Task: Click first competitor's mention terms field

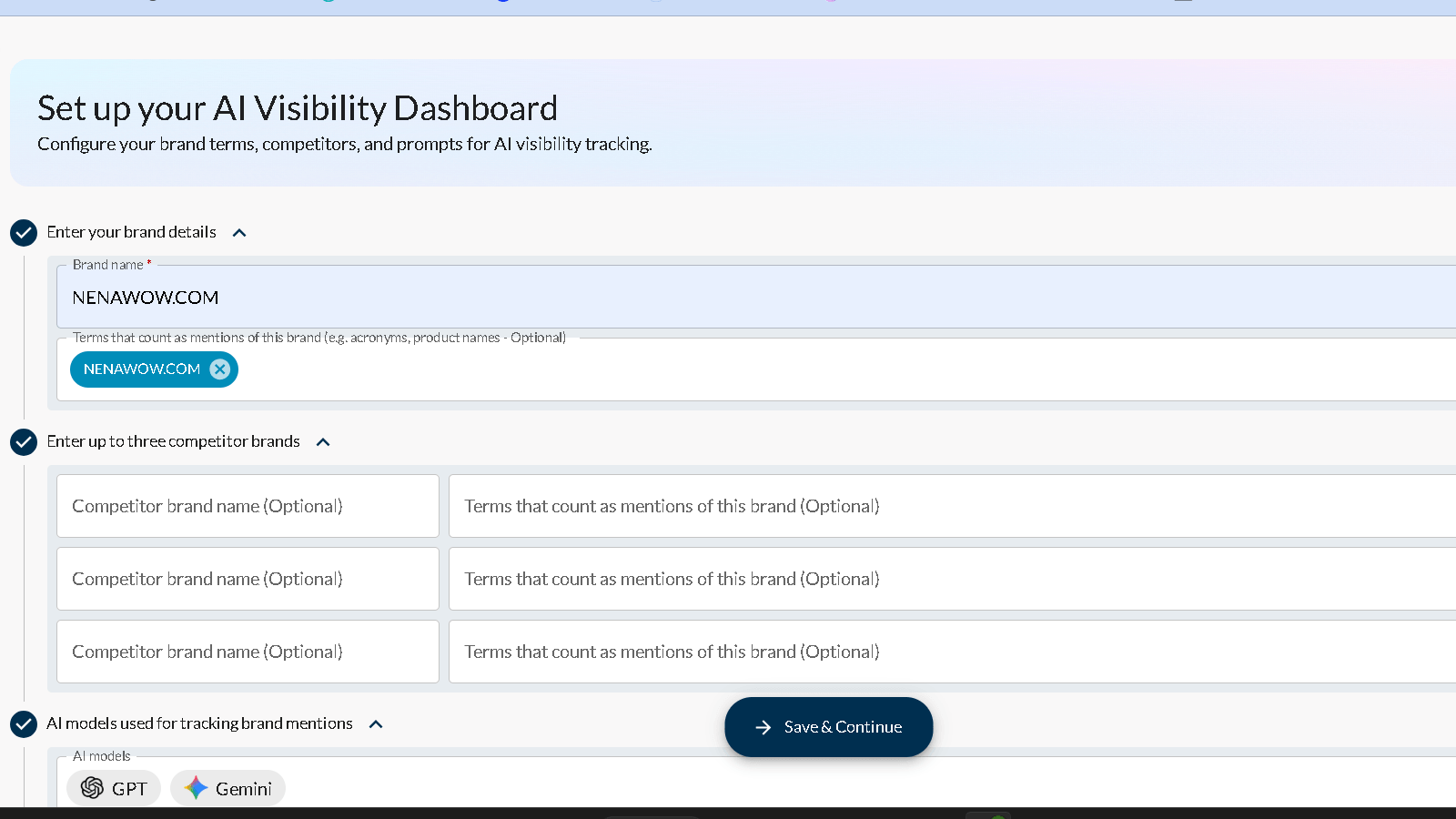Action: click(953, 506)
